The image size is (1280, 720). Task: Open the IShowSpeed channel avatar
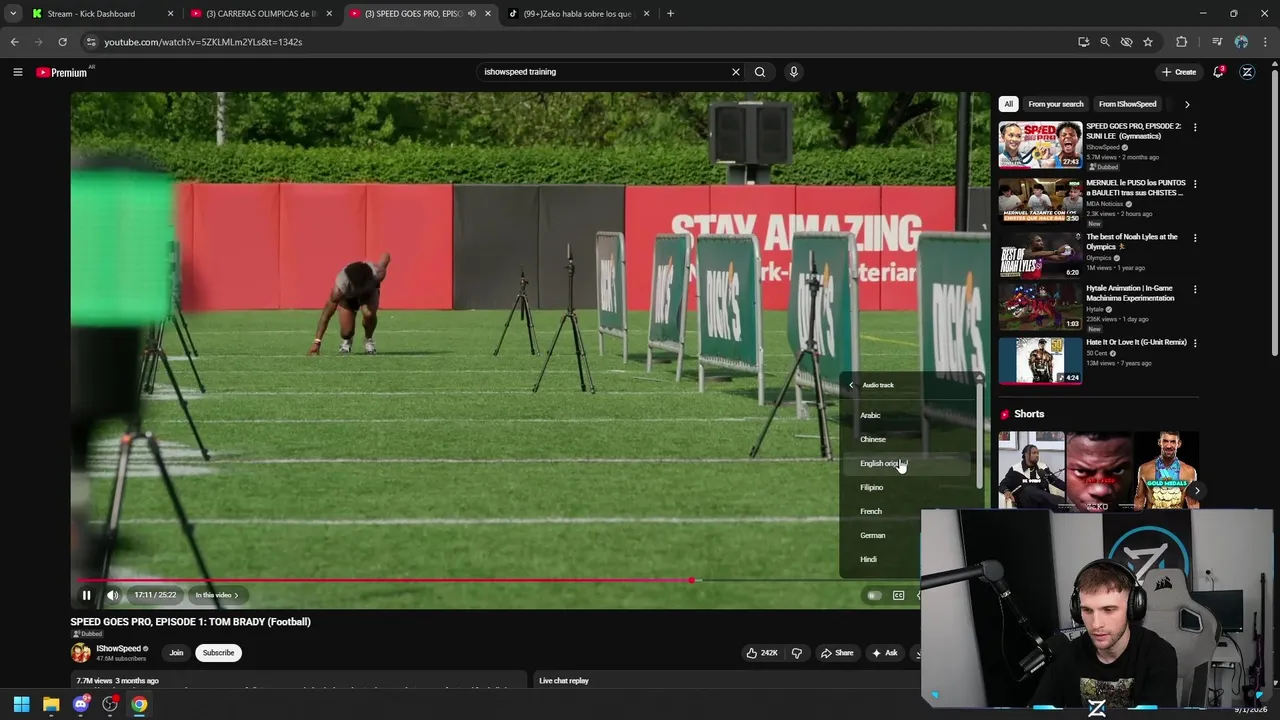click(80, 653)
